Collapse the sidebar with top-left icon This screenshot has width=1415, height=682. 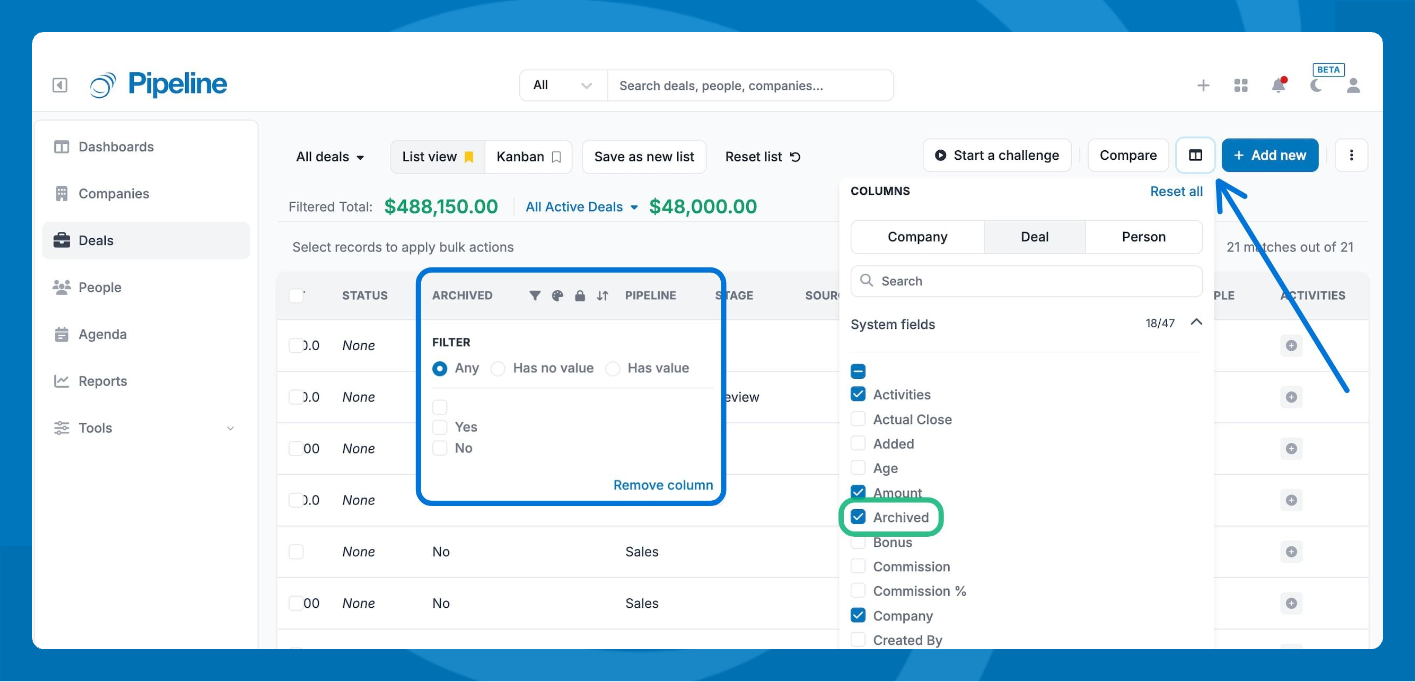click(x=60, y=86)
